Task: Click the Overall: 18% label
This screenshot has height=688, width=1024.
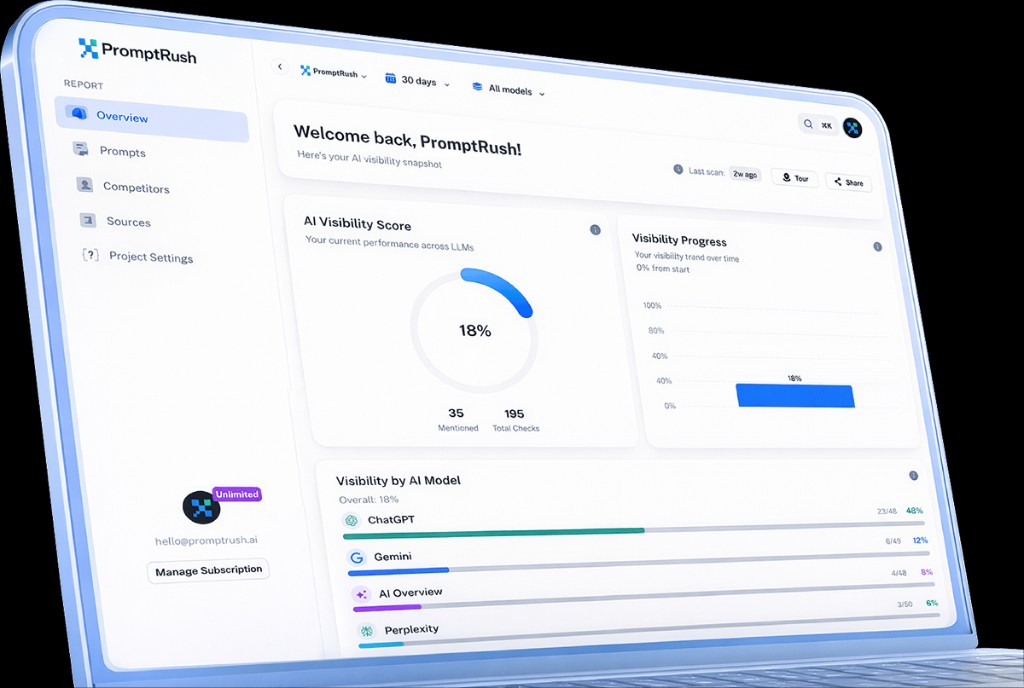Action: 368,499
